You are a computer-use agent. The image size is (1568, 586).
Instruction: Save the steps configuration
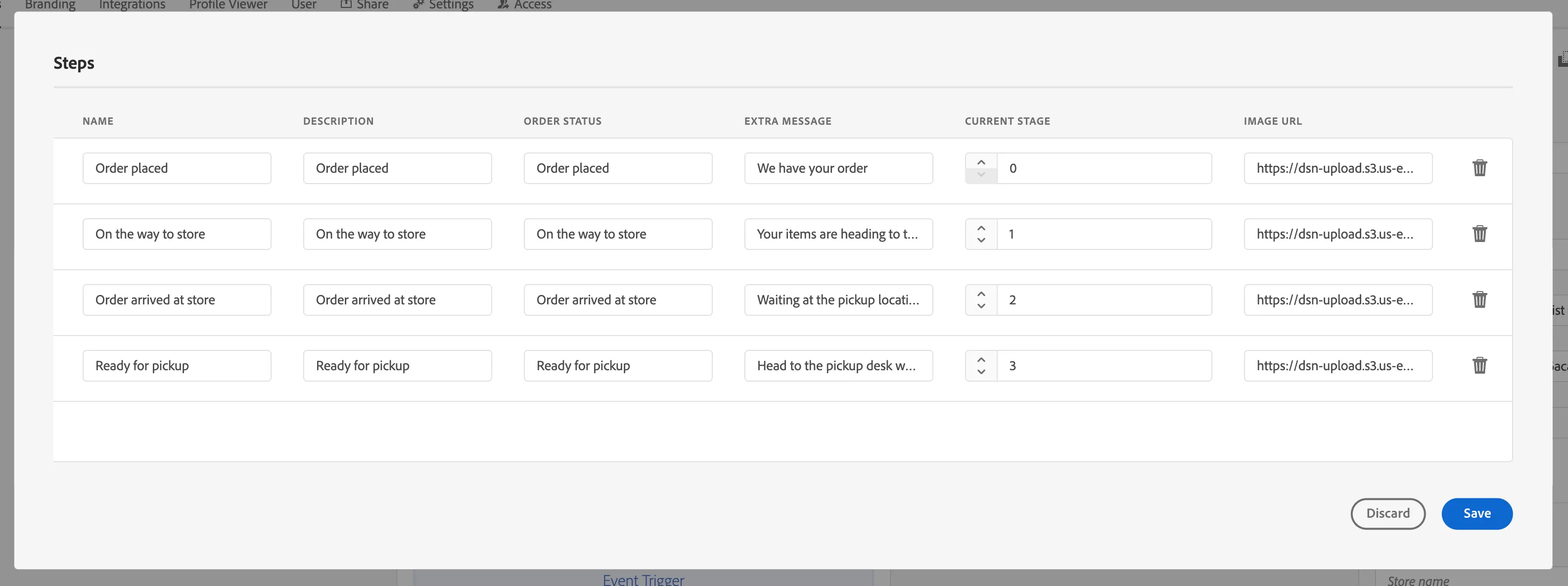click(1476, 514)
